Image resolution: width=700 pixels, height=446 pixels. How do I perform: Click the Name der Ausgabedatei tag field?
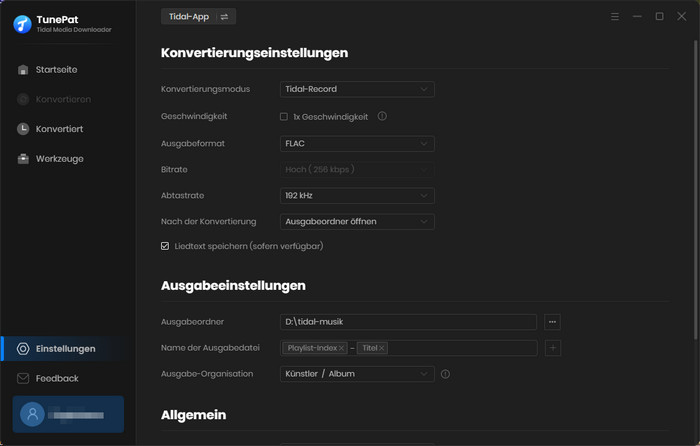pos(408,348)
